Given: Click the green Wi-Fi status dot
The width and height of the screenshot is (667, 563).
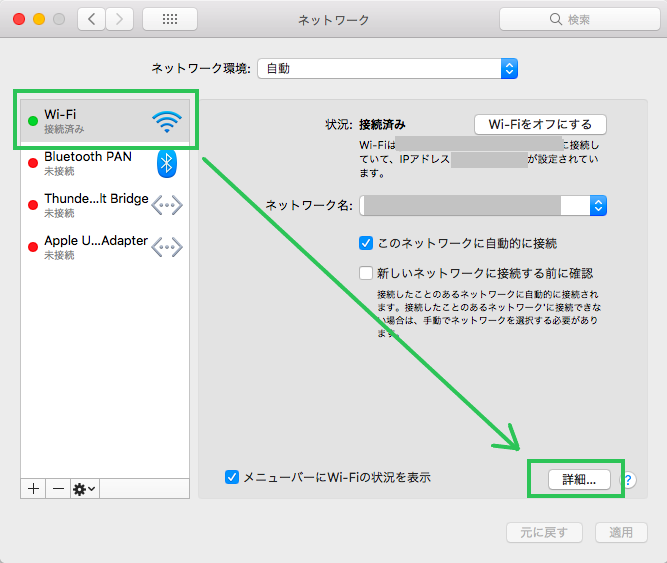Looking at the screenshot, I should (33, 121).
